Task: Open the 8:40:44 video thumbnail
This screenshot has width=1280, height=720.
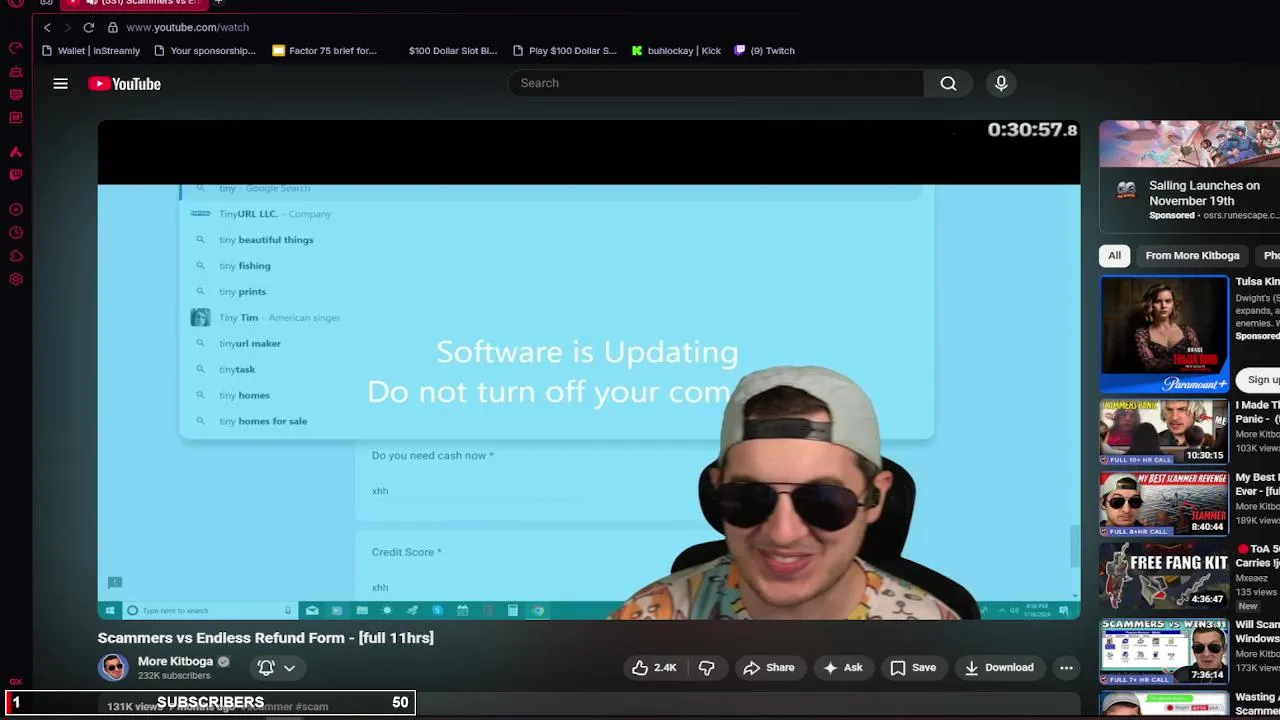Action: pos(1164,504)
